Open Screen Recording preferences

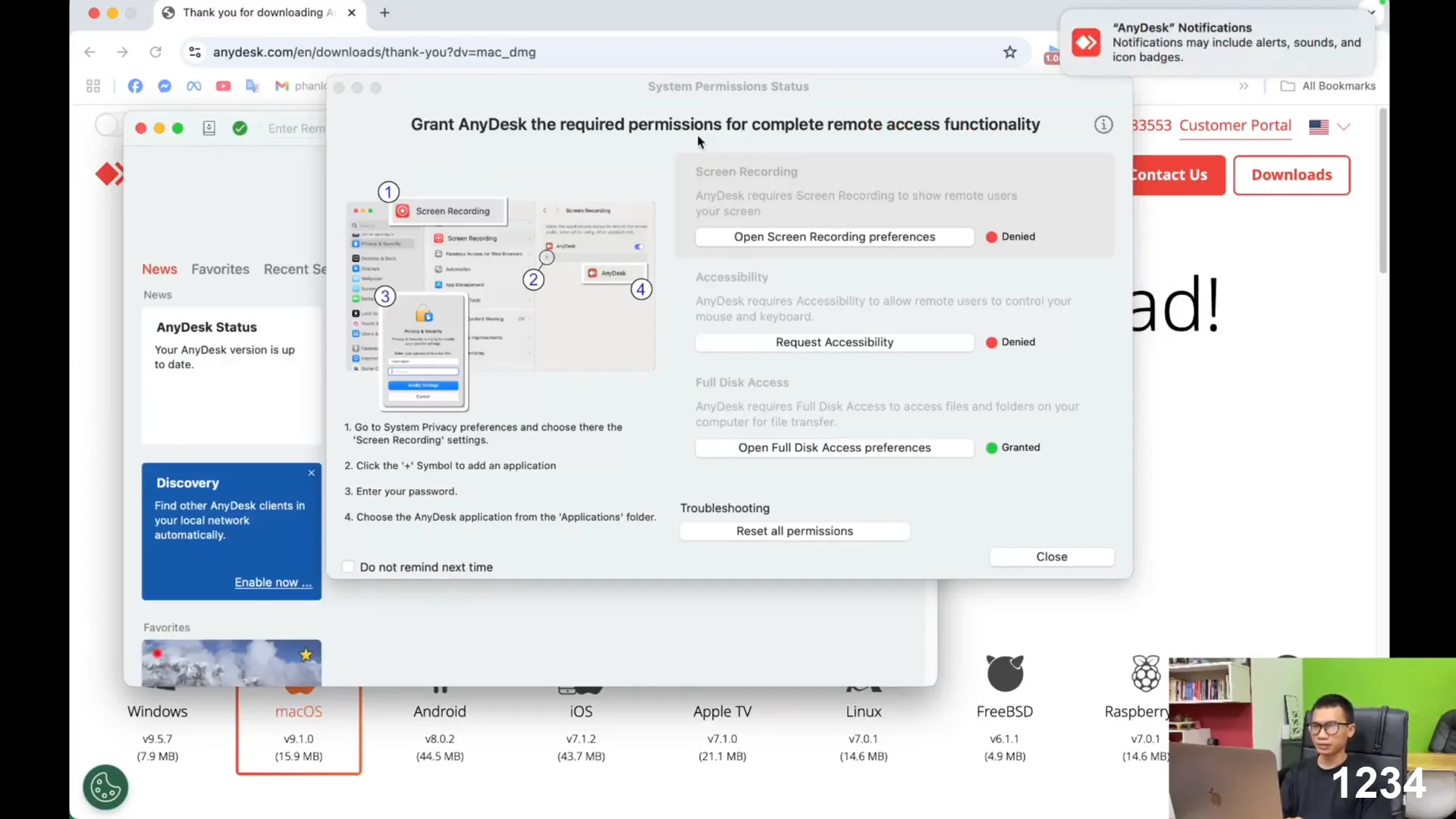pos(834,237)
